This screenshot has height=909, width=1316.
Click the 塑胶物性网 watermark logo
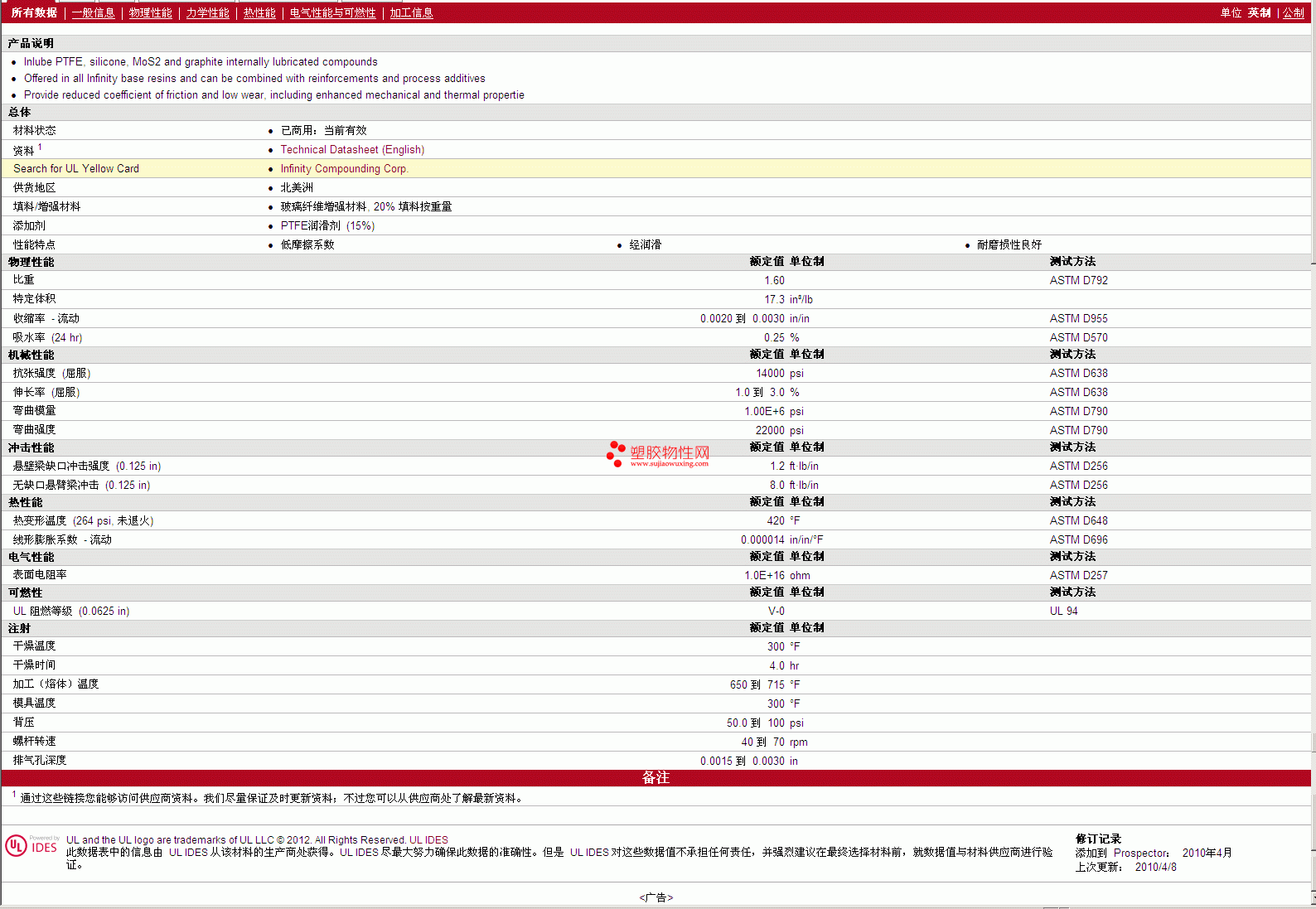coord(659,454)
